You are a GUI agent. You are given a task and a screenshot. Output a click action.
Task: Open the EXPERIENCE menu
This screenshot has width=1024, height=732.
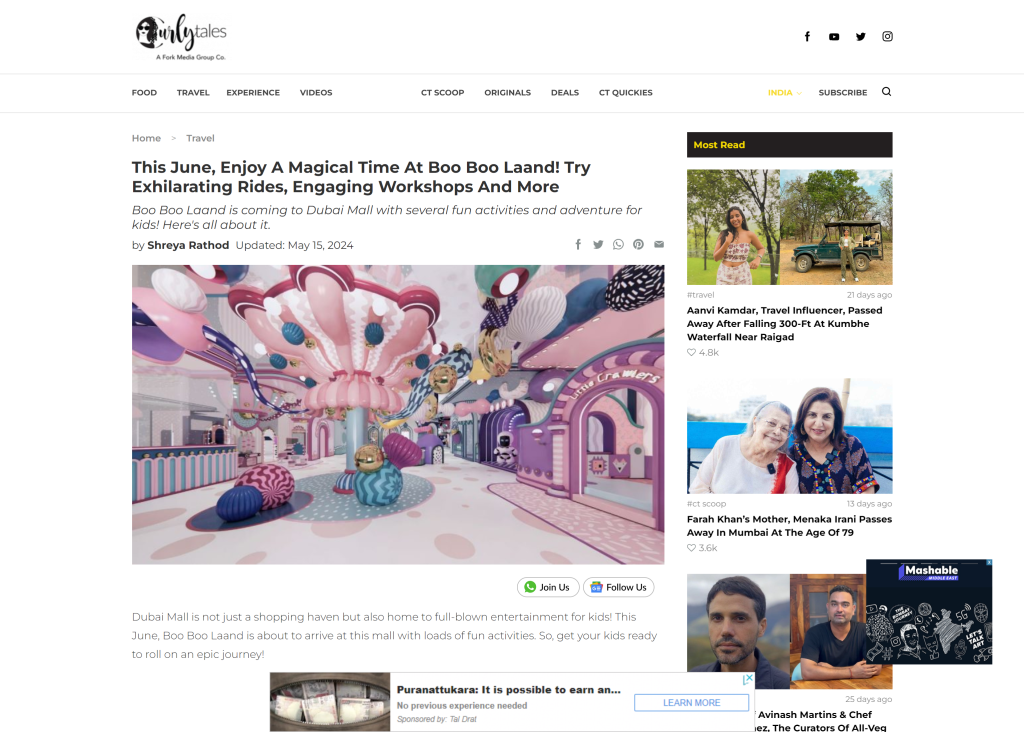point(253,93)
